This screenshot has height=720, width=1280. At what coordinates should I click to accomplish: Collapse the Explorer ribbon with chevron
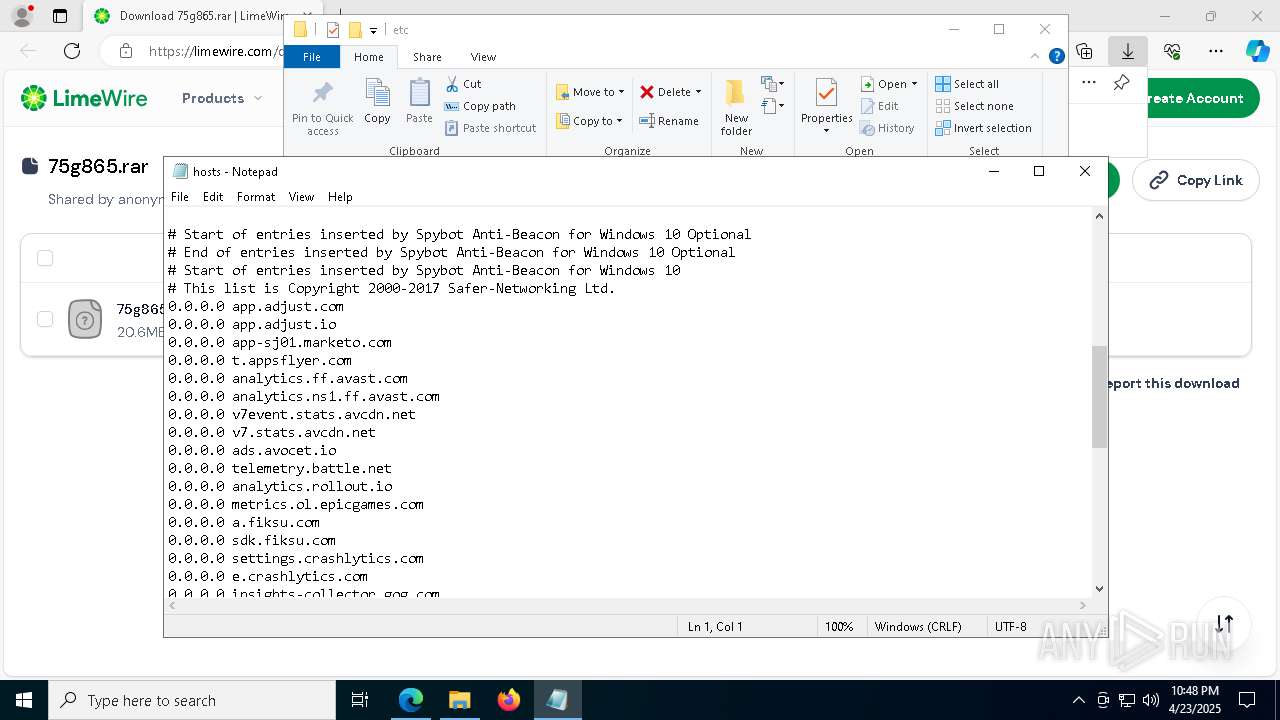coord(1036,57)
